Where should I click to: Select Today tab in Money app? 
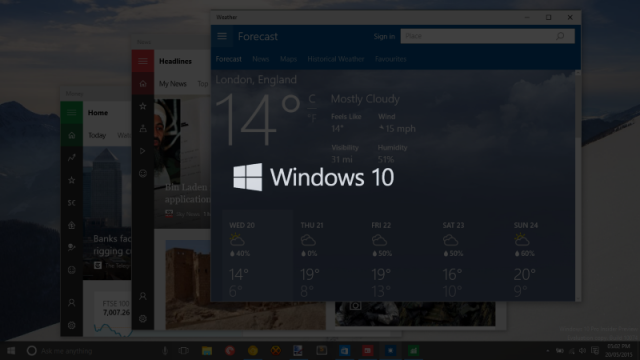pos(97,135)
